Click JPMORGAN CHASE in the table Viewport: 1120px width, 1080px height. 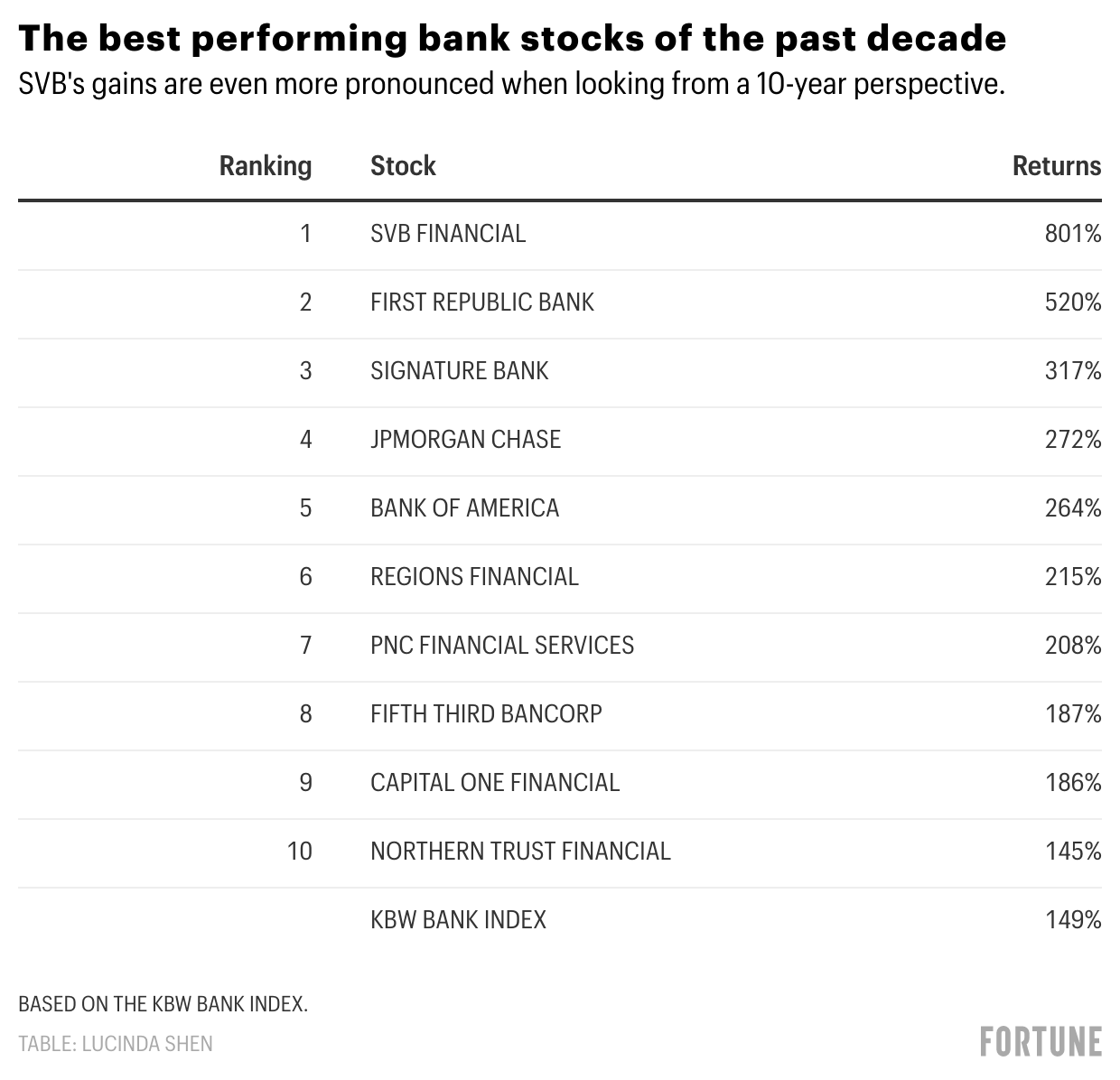[465, 440]
